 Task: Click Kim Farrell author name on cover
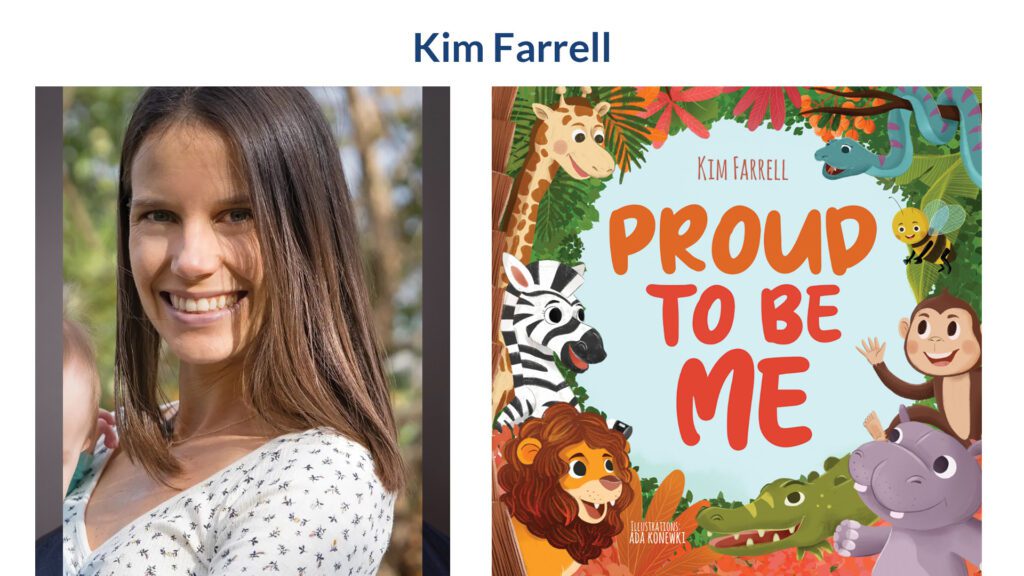743,169
